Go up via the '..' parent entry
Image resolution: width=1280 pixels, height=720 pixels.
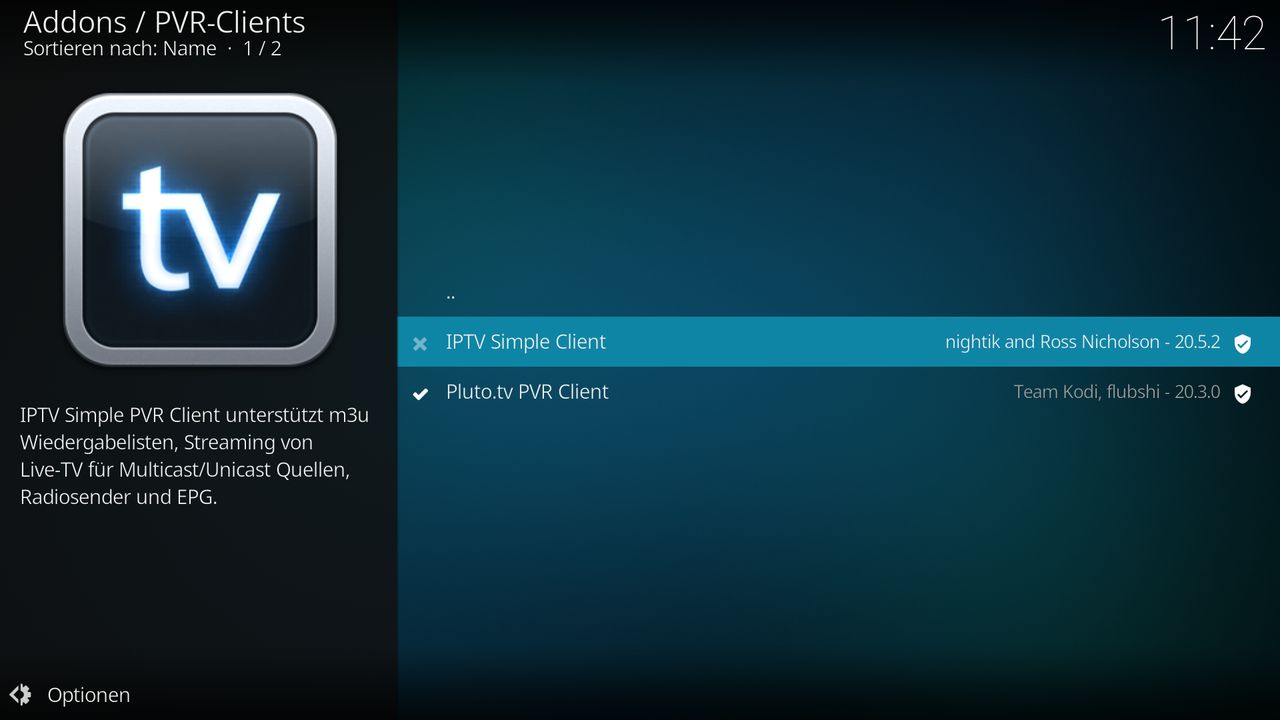451,296
